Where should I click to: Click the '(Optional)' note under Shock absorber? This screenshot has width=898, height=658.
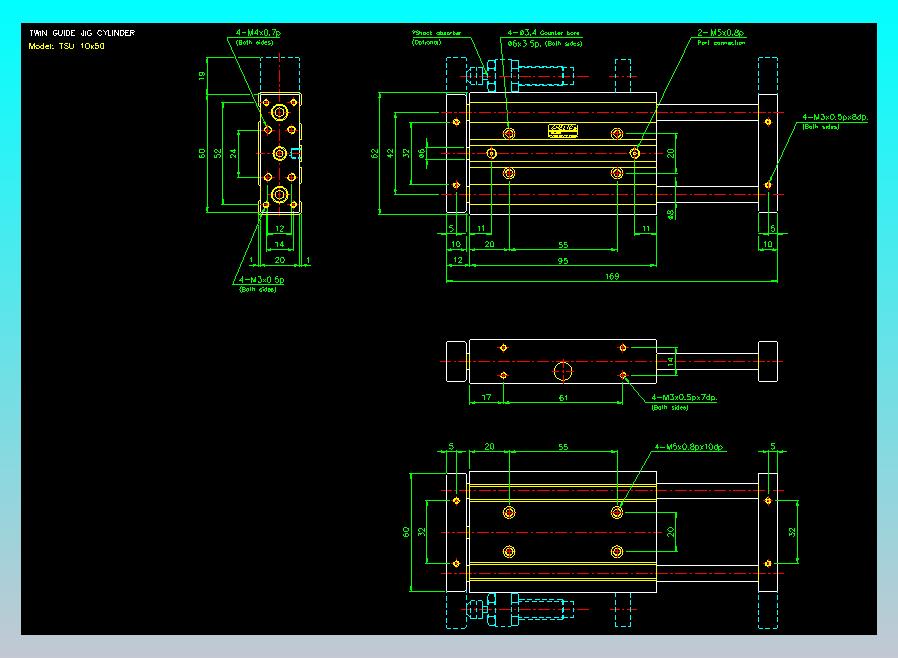click(426, 42)
